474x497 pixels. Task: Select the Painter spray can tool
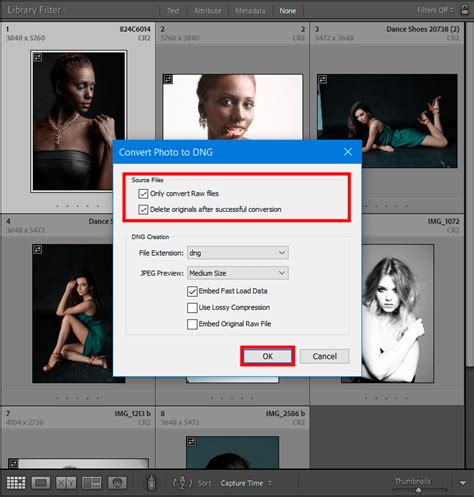(x=152, y=482)
